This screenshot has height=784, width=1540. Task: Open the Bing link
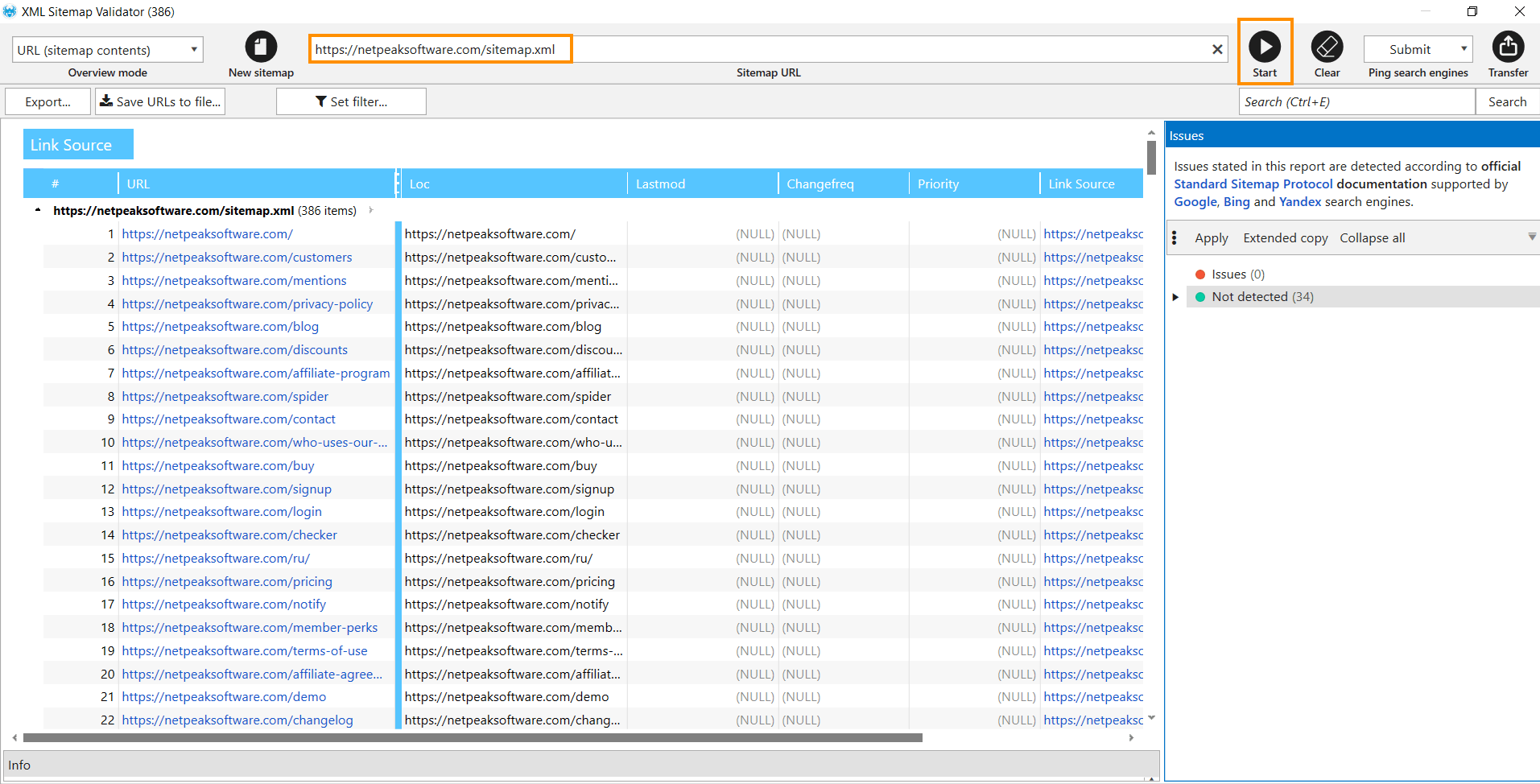click(1237, 201)
